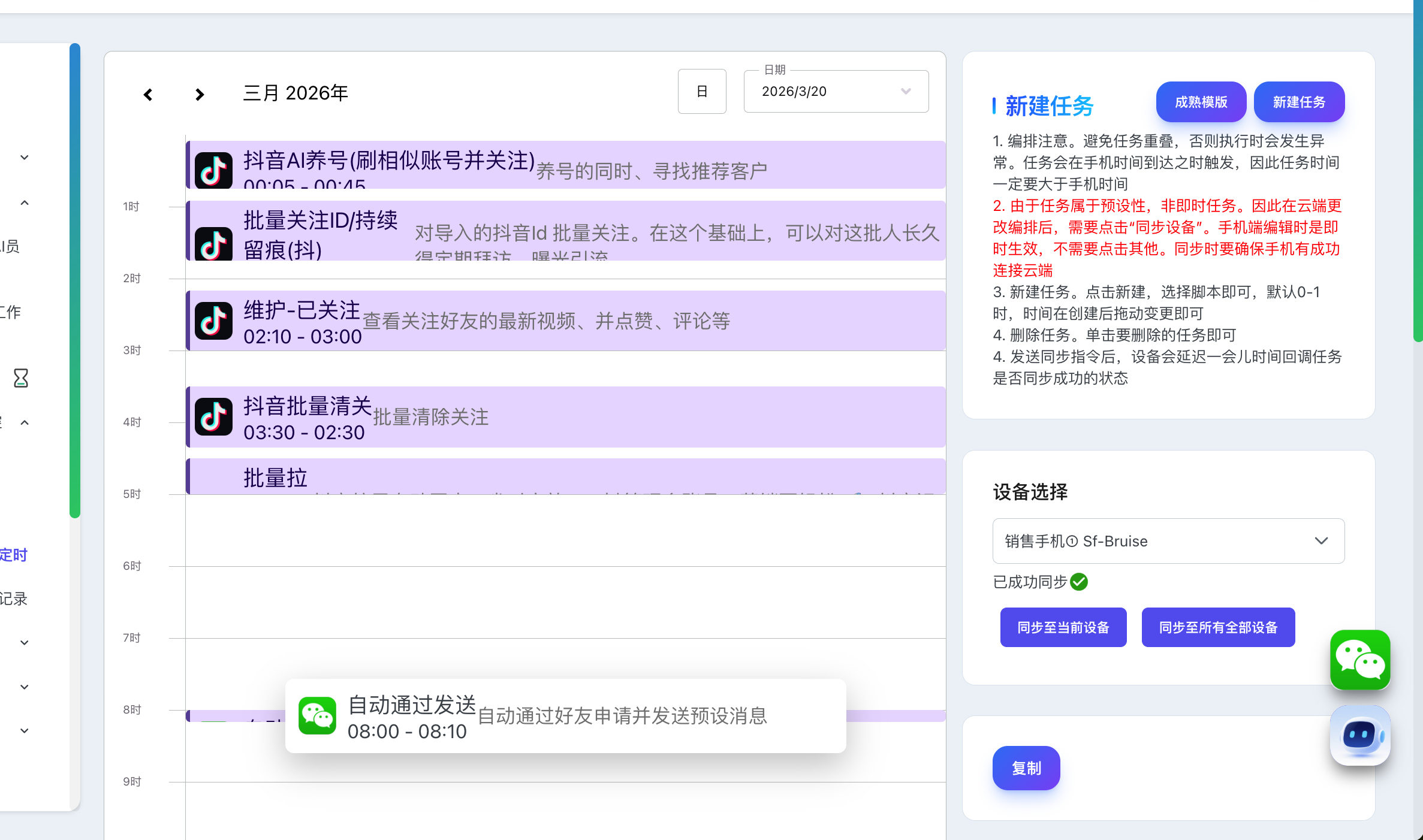1423x840 pixels.
Task: Open the robot assistant chat icon
Action: pyautogui.click(x=1359, y=735)
